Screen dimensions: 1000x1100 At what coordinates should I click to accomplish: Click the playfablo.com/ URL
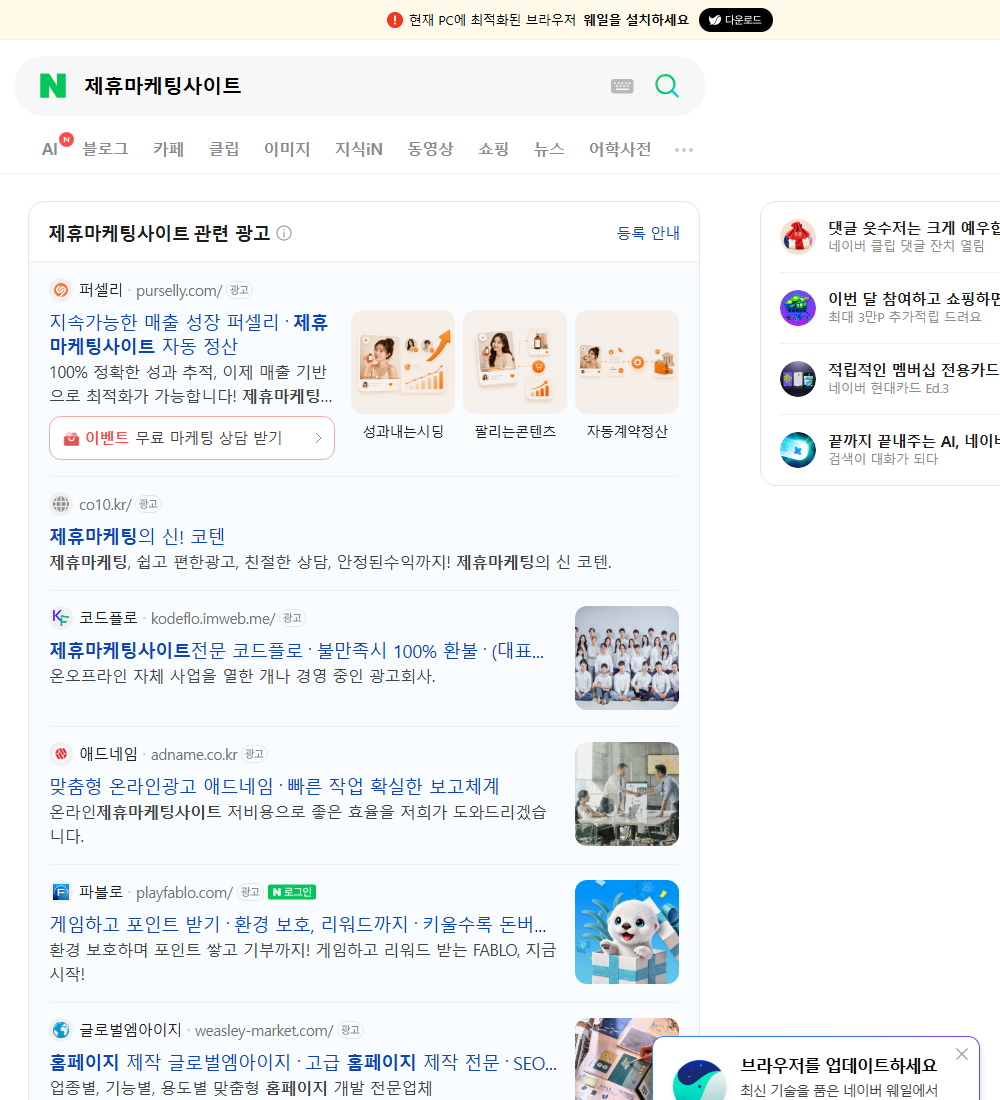[x=184, y=892]
